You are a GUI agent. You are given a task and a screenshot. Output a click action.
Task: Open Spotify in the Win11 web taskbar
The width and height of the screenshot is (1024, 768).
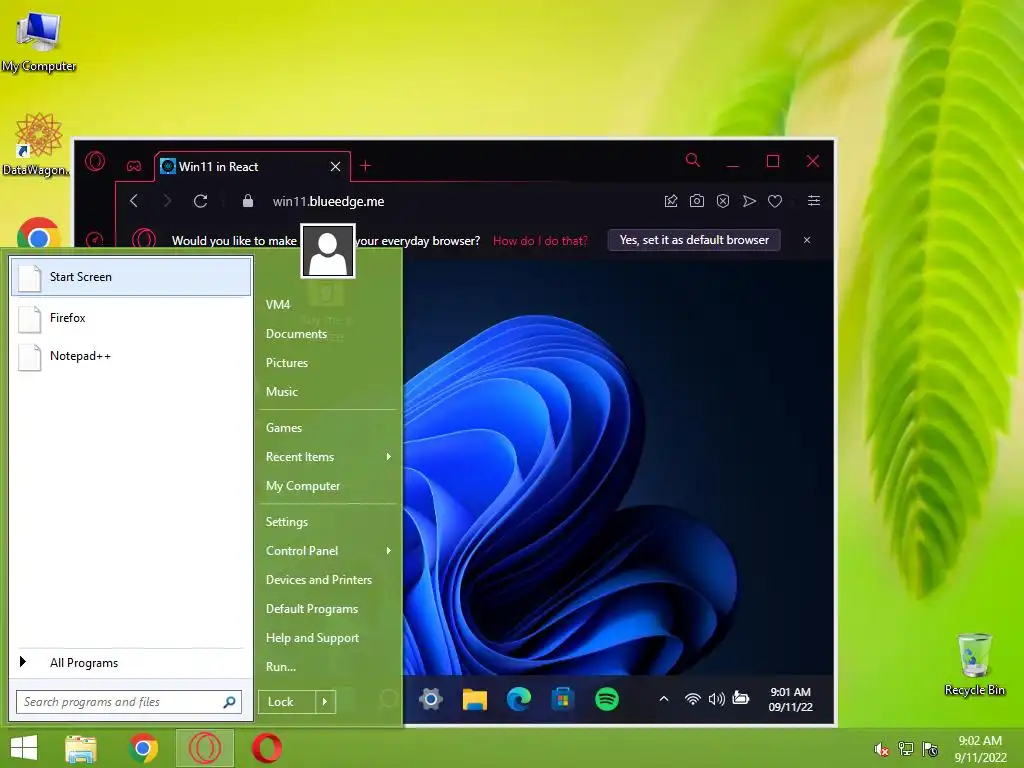click(607, 699)
